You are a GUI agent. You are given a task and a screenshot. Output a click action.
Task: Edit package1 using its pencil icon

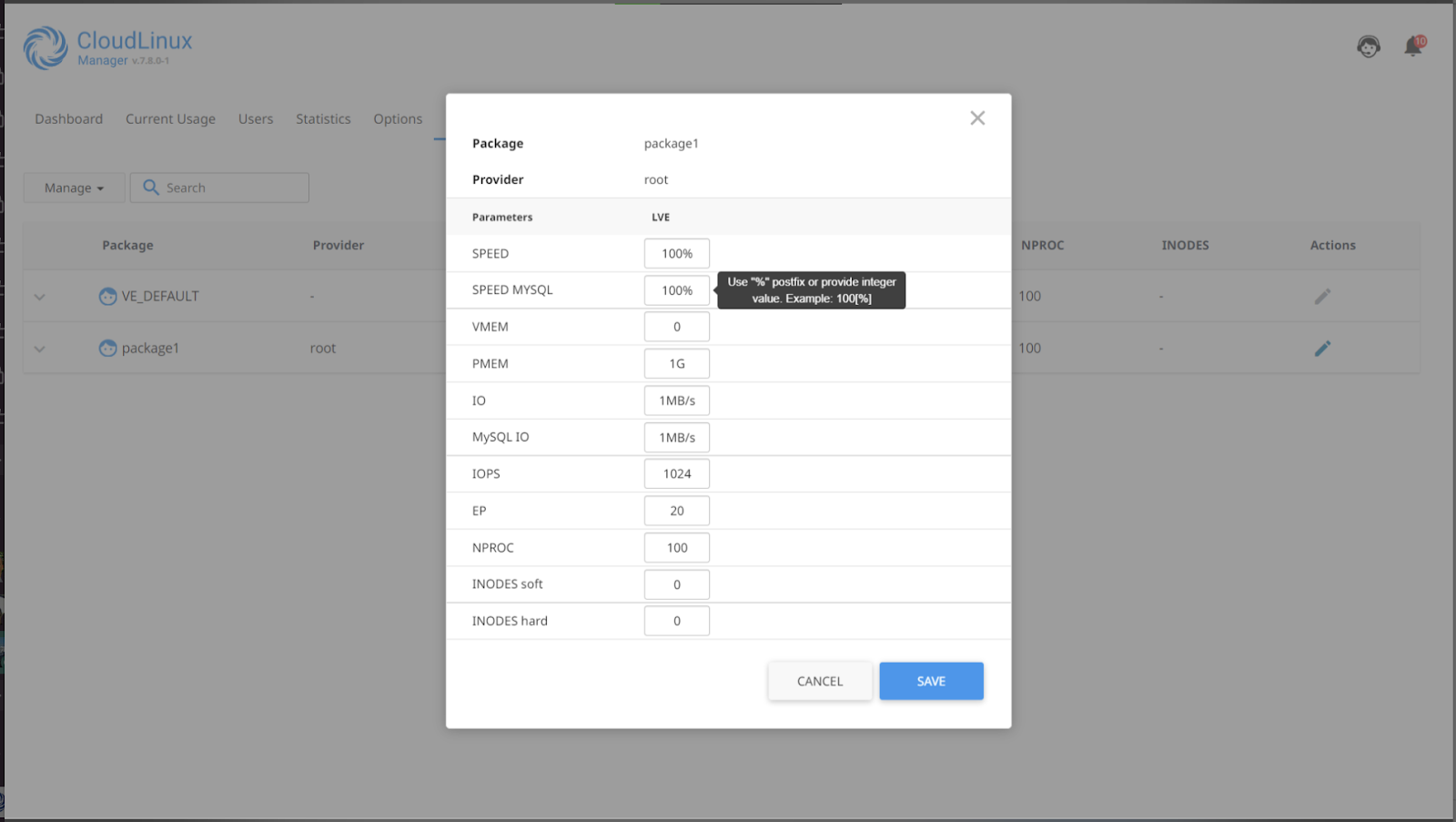point(1324,348)
